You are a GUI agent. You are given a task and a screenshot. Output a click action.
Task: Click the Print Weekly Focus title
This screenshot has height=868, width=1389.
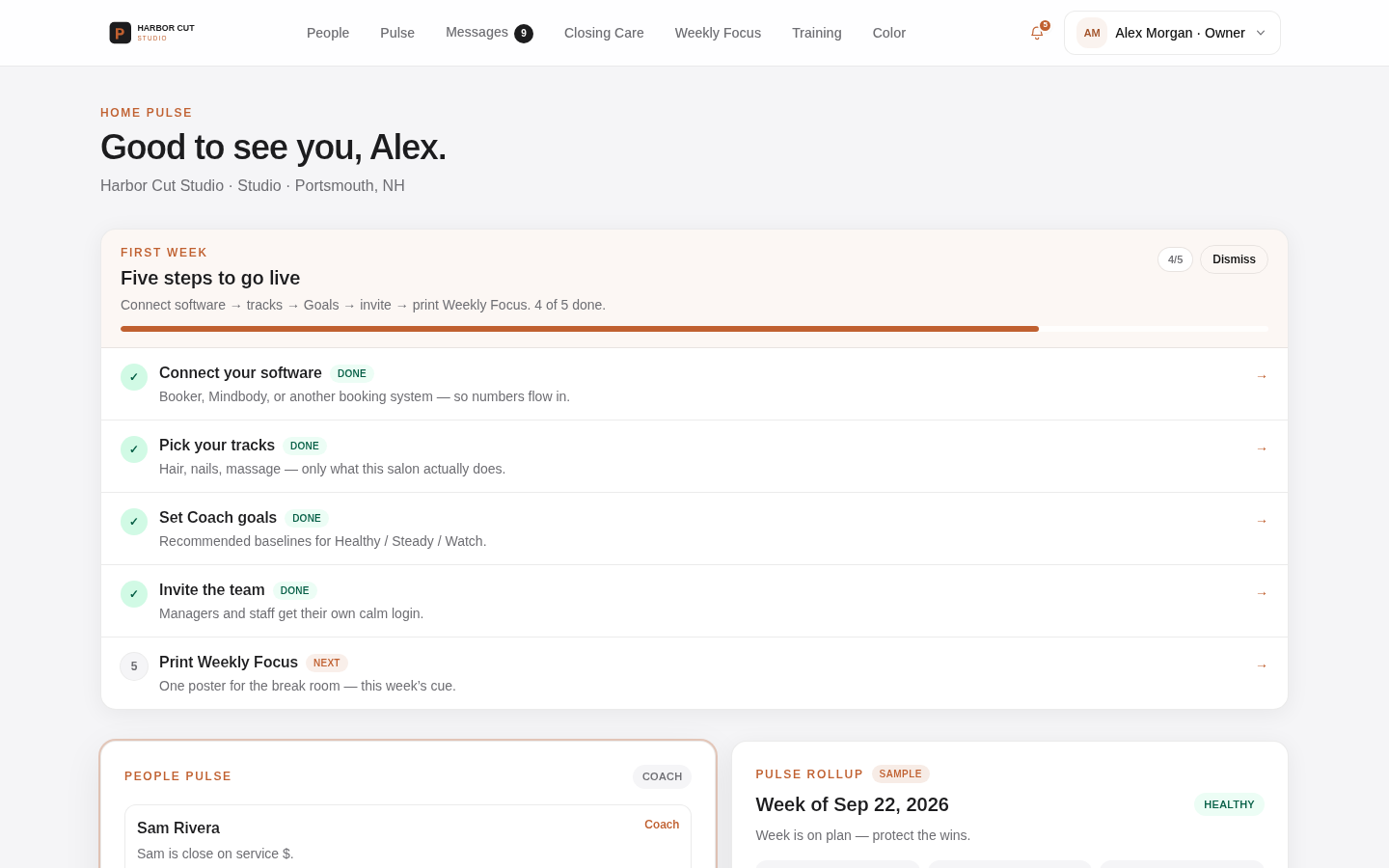point(229,663)
